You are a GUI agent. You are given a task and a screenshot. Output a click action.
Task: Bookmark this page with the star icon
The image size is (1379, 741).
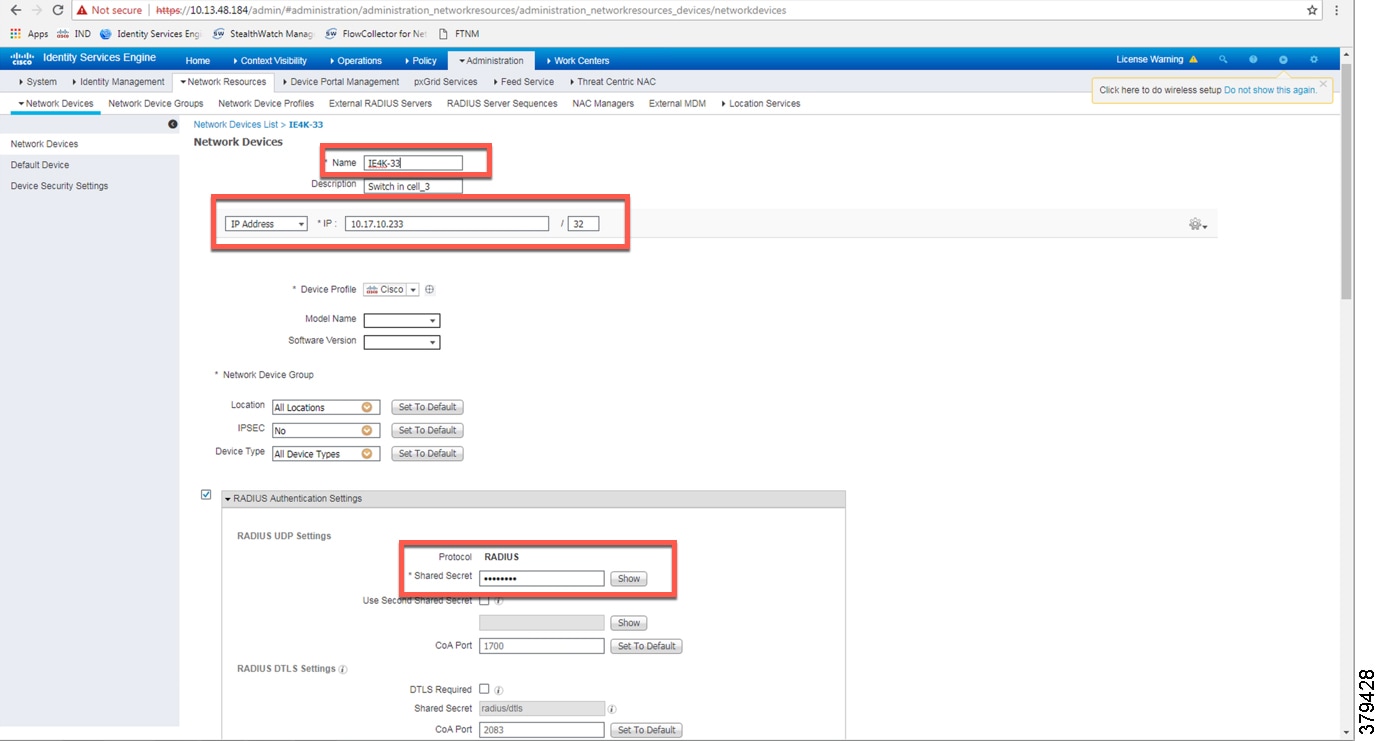(x=1312, y=10)
